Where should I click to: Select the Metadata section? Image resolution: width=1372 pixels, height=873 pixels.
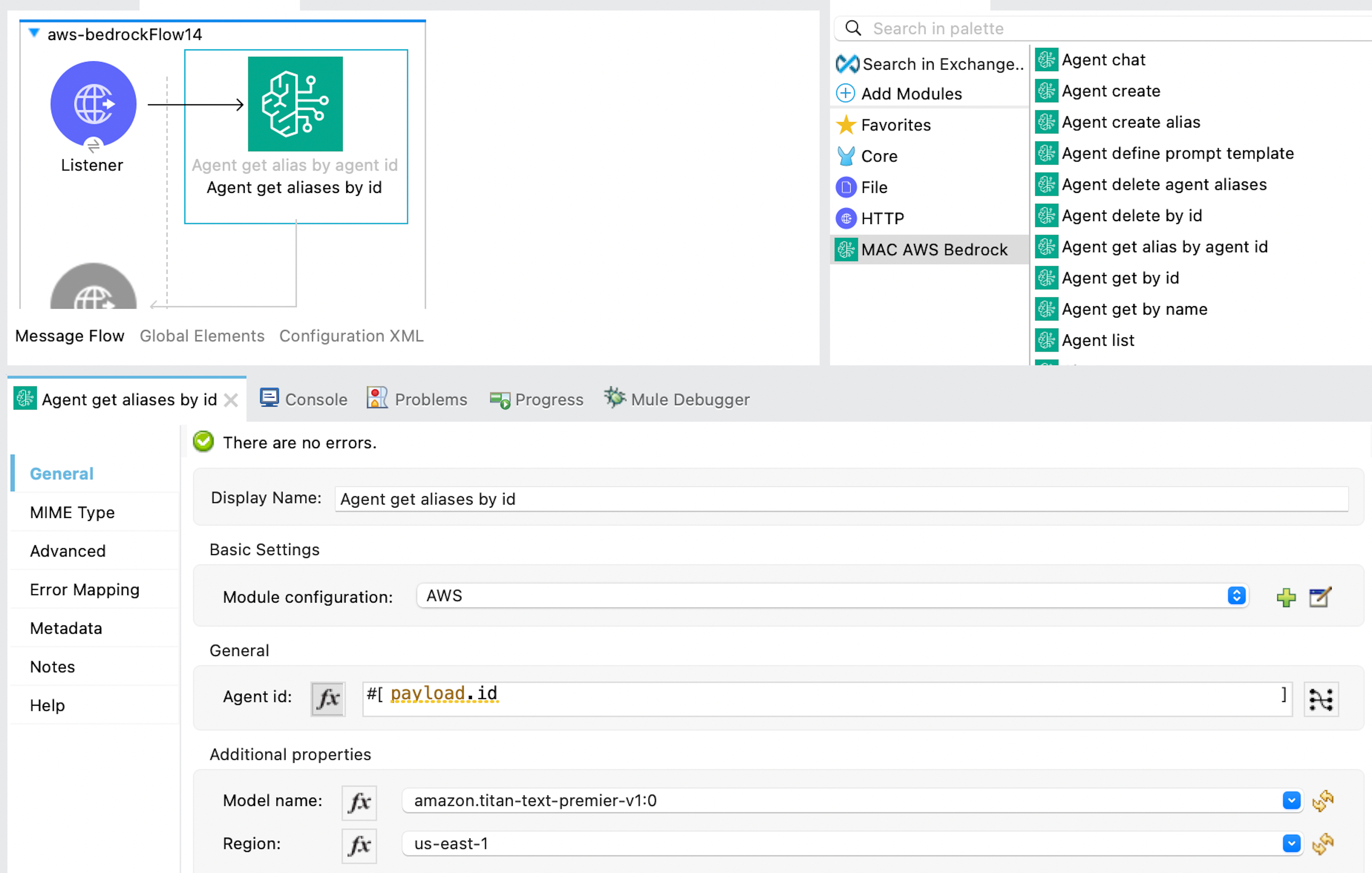pyautogui.click(x=66, y=628)
